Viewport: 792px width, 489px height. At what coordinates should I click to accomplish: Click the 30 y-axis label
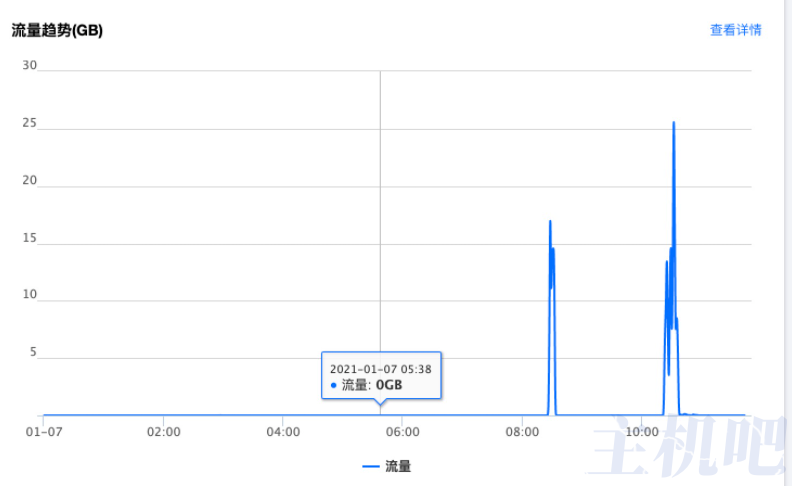29,65
